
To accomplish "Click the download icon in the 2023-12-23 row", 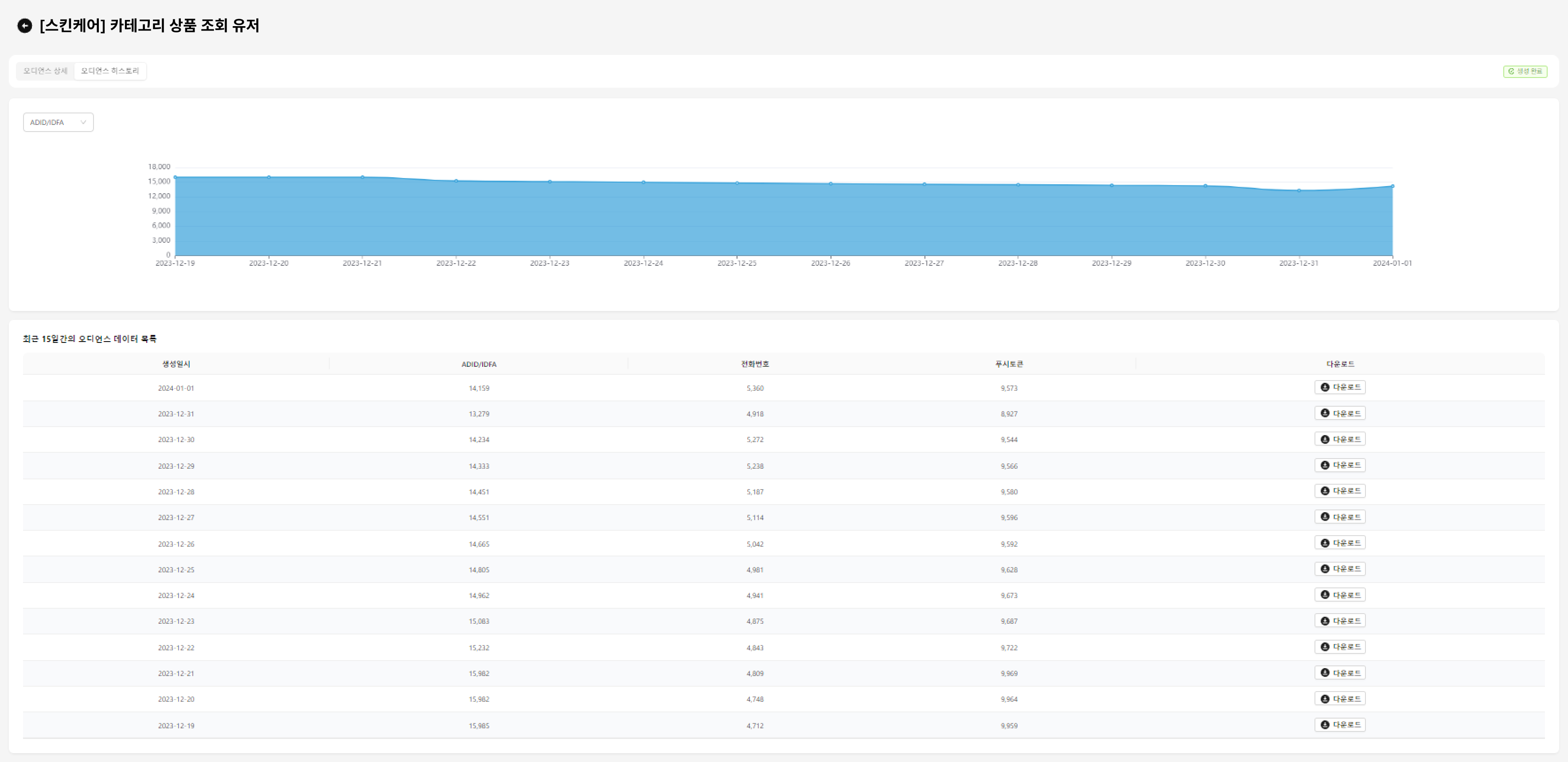I will tap(1325, 621).
